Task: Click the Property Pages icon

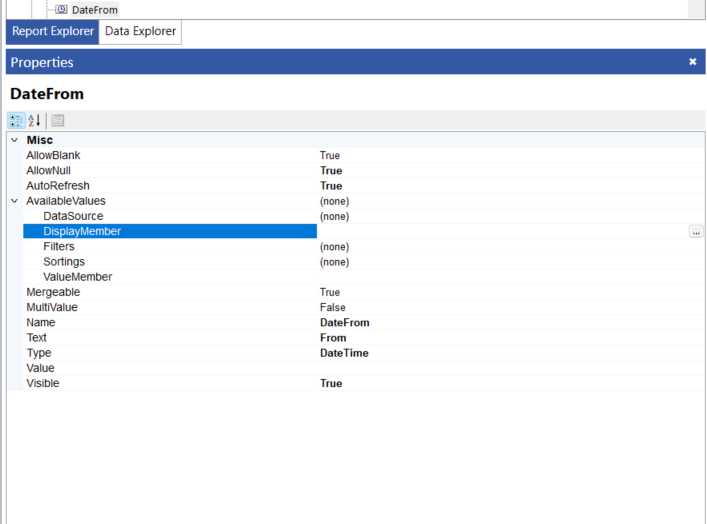Action: [58, 120]
